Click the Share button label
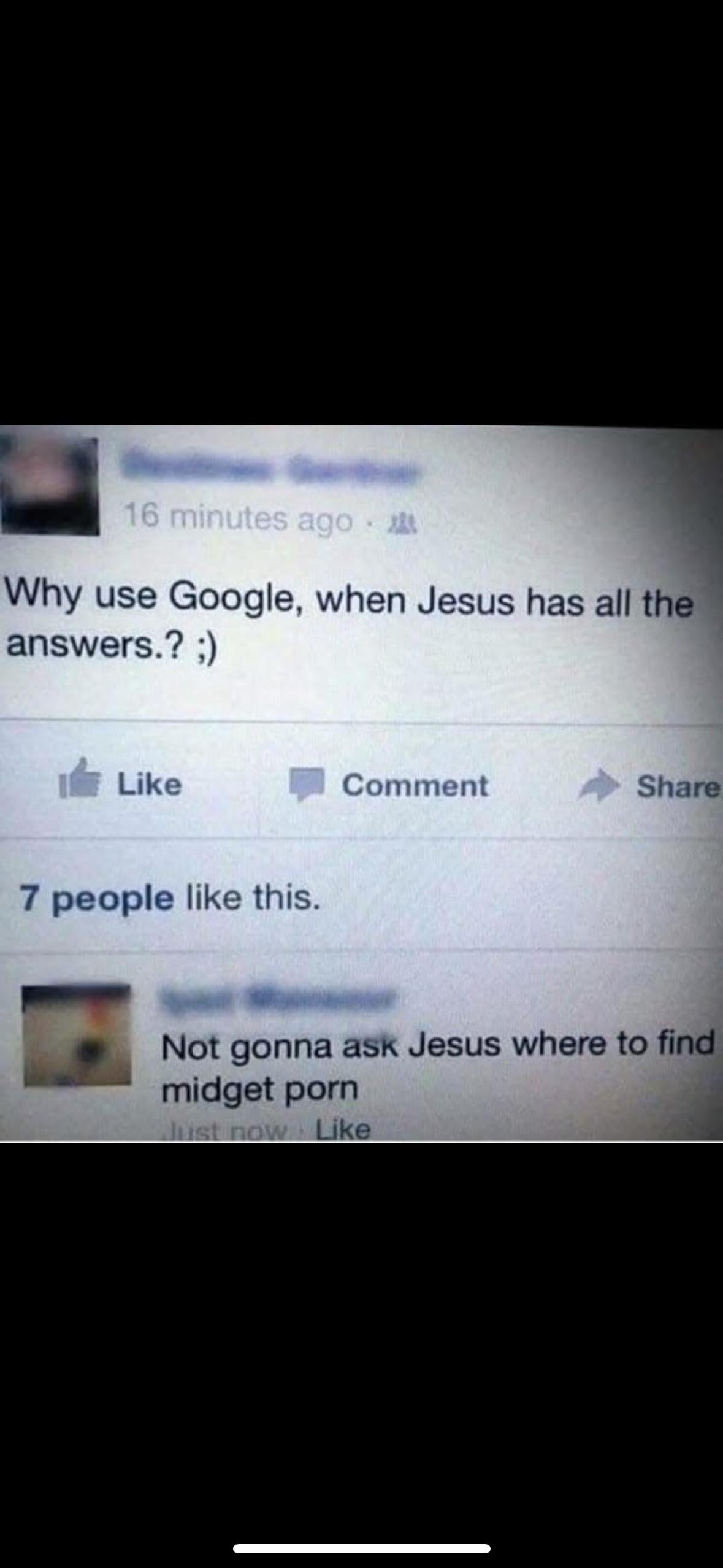The image size is (723, 1568). coord(678,787)
